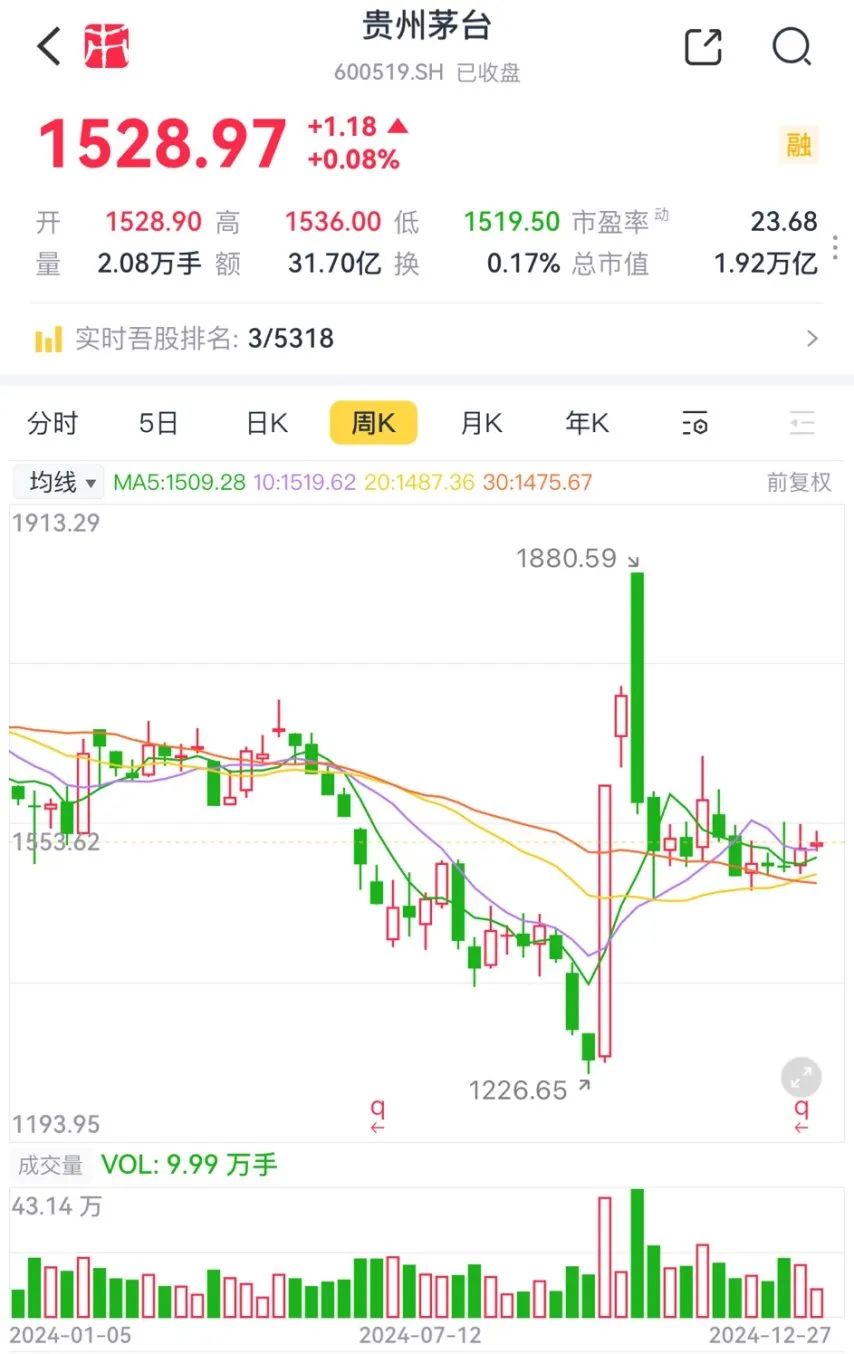
Task: Switch to the 分时 tab
Action: [x=53, y=423]
